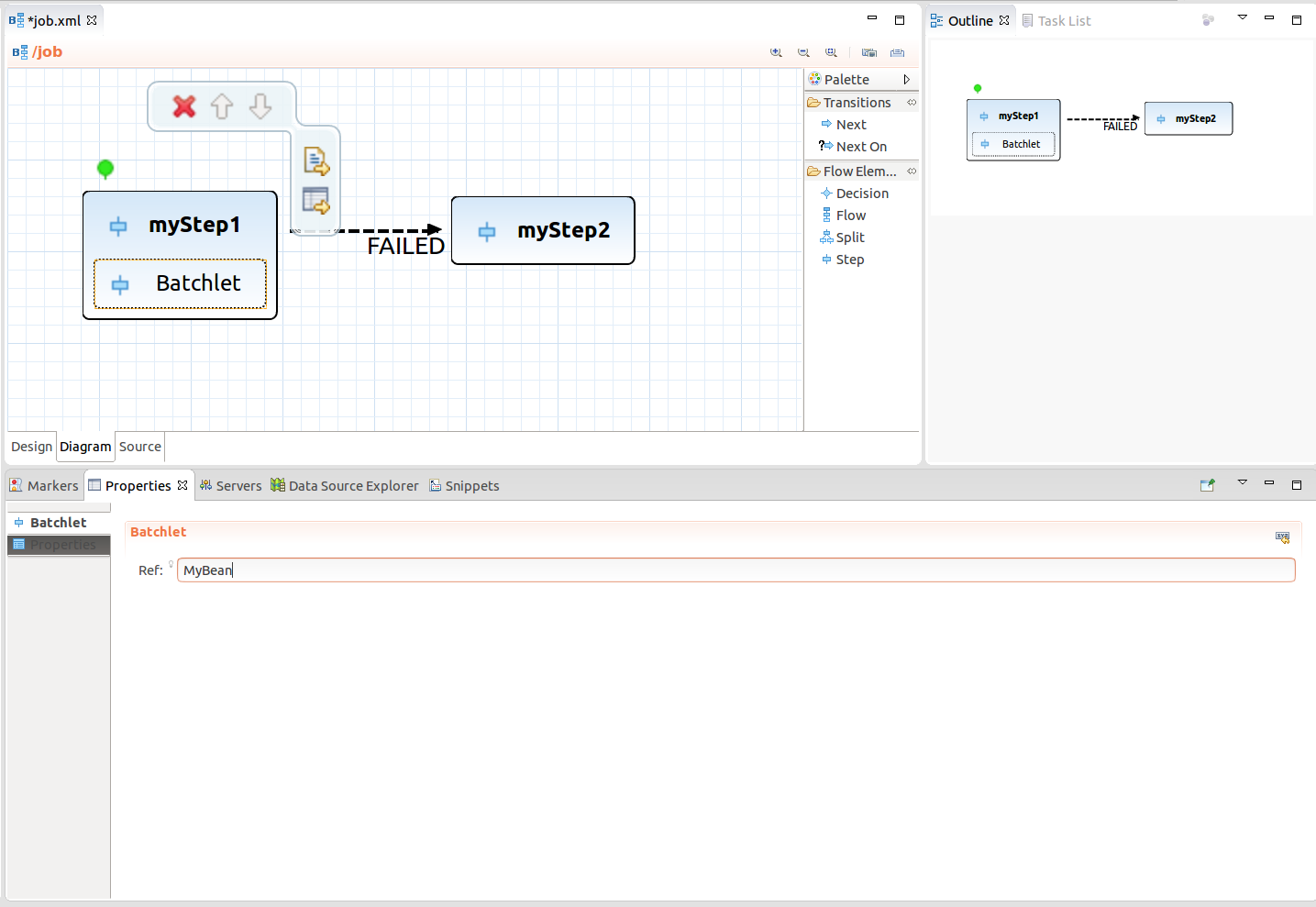Viewport: 1316px width, 907px height.
Task: Zoom in on the diagram
Action: tap(776, 53)
